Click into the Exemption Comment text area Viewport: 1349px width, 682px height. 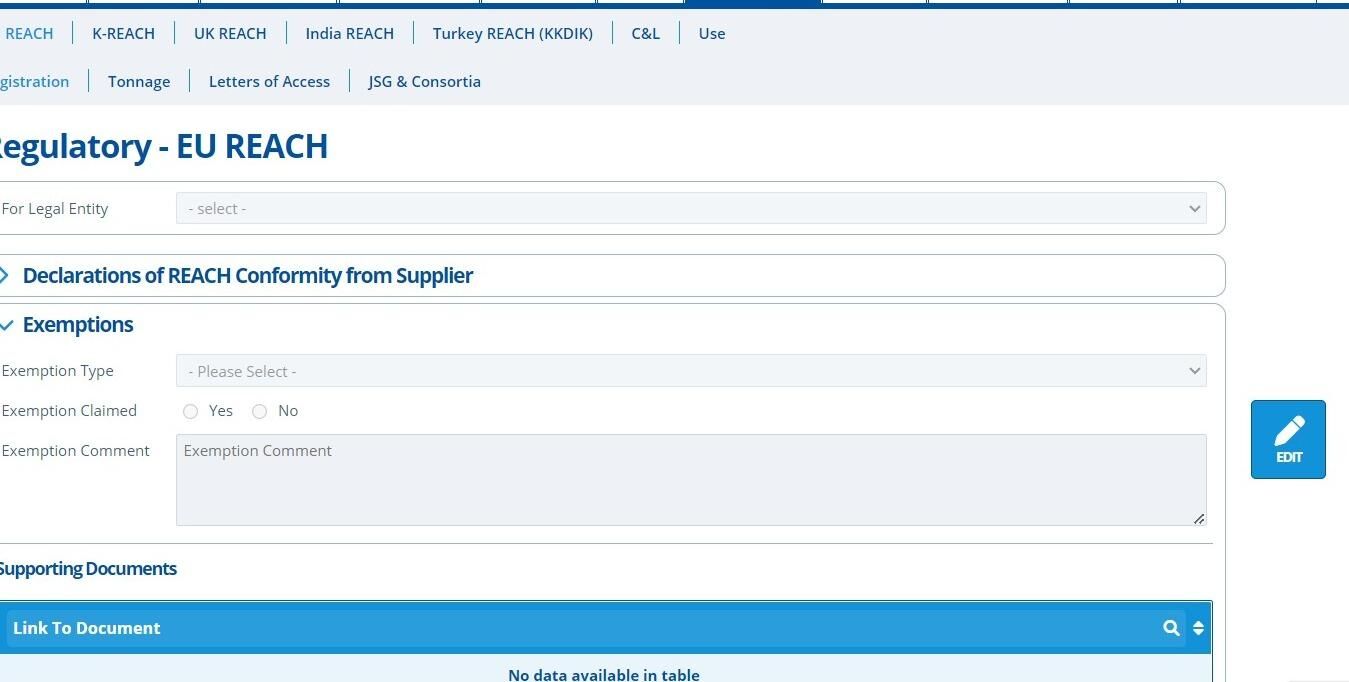(x=691, y=480)
